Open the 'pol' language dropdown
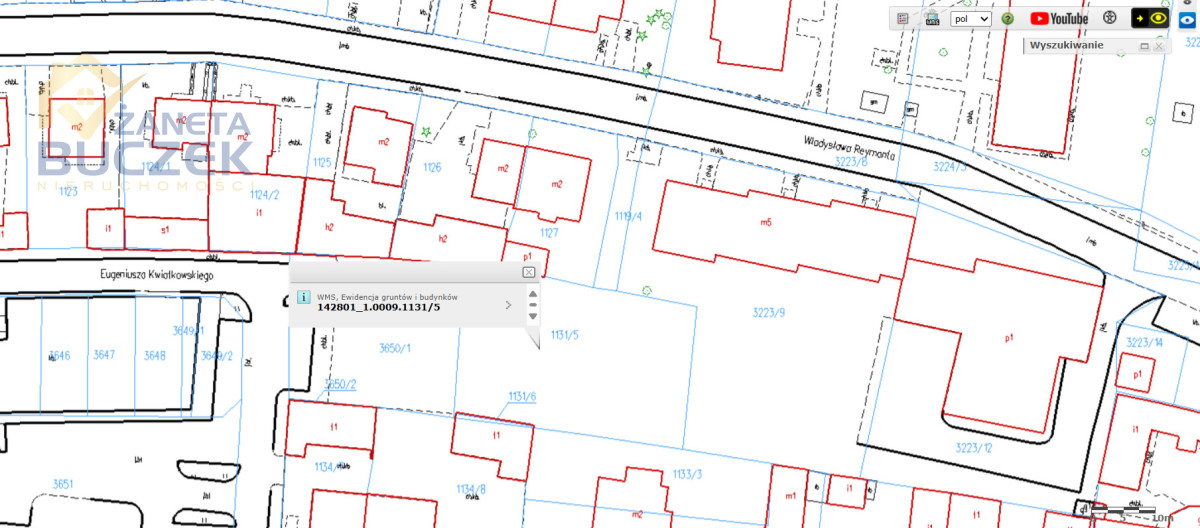The image size is (1200, 528). coord(970,18)
